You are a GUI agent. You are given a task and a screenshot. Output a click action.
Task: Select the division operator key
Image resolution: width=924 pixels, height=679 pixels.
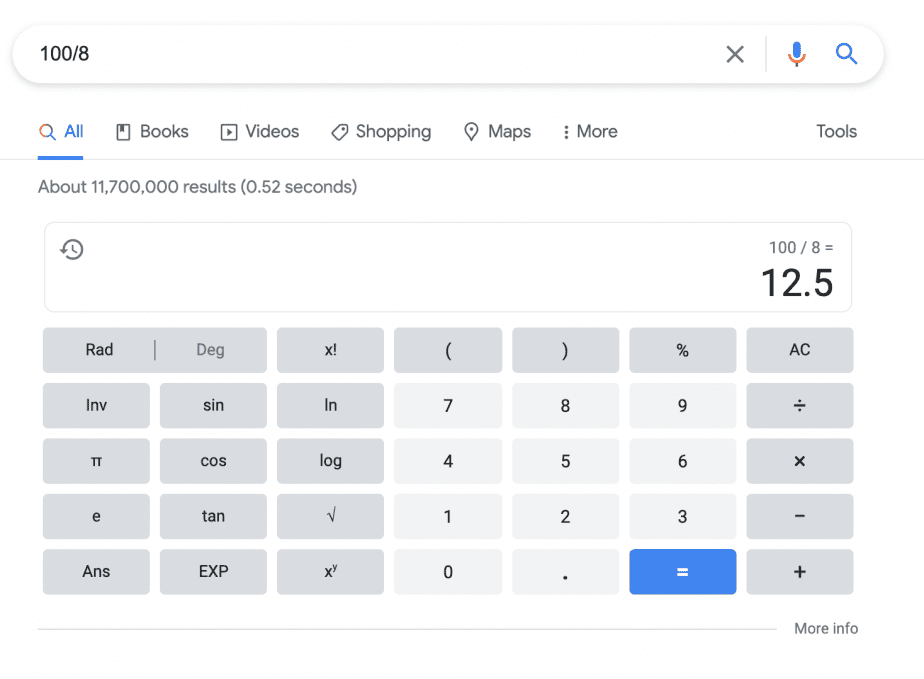(x=800, y=406)
